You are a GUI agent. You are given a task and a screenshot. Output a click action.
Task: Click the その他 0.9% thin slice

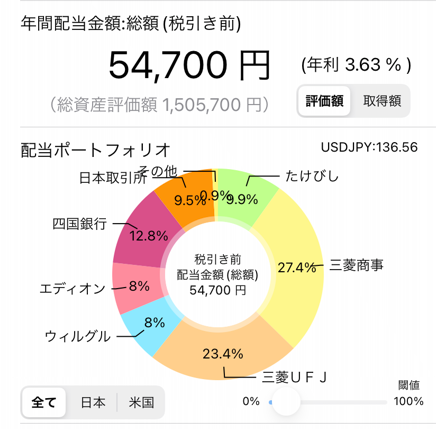[216, 195]
